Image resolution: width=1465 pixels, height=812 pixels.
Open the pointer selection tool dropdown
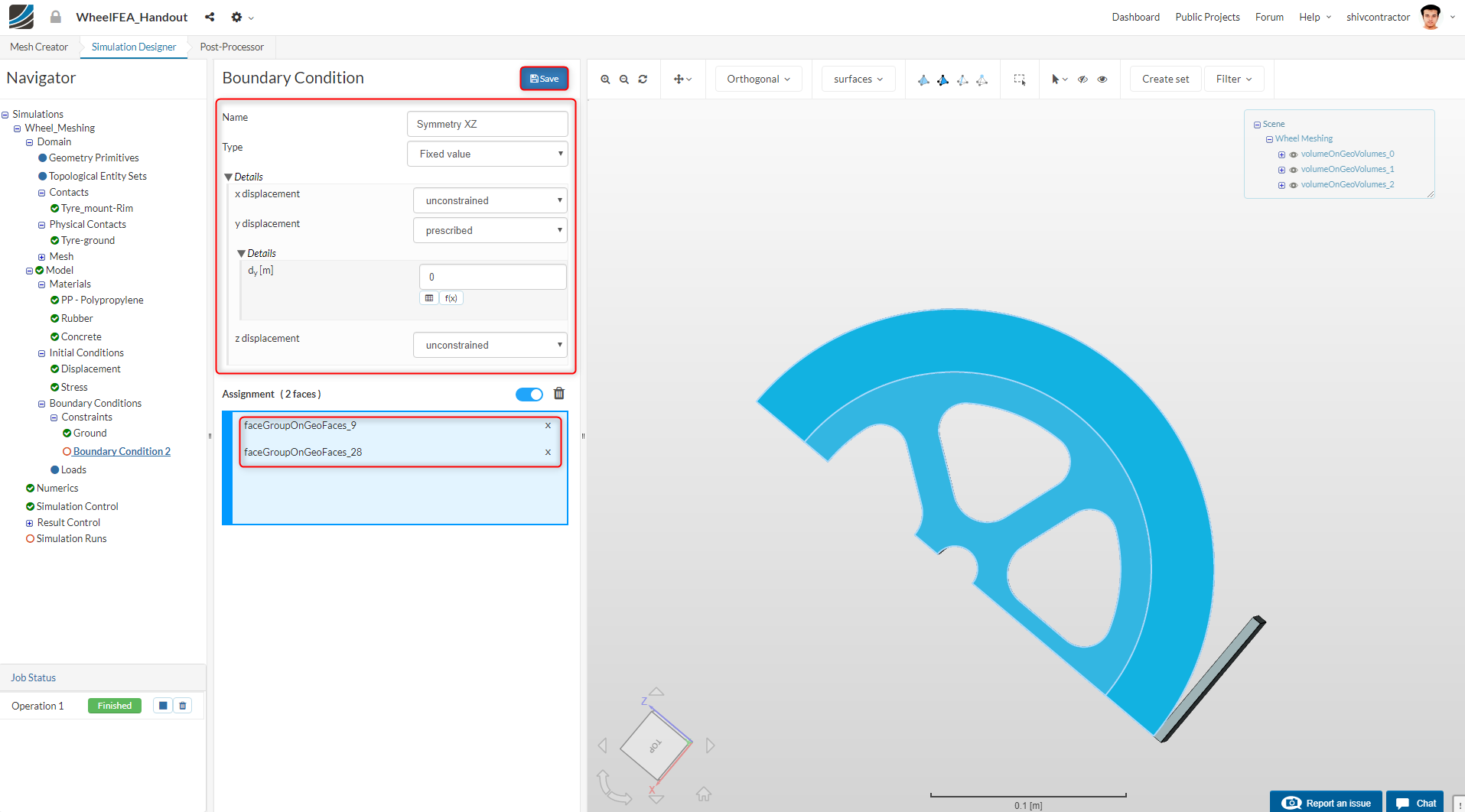[x=1060, y=79]
